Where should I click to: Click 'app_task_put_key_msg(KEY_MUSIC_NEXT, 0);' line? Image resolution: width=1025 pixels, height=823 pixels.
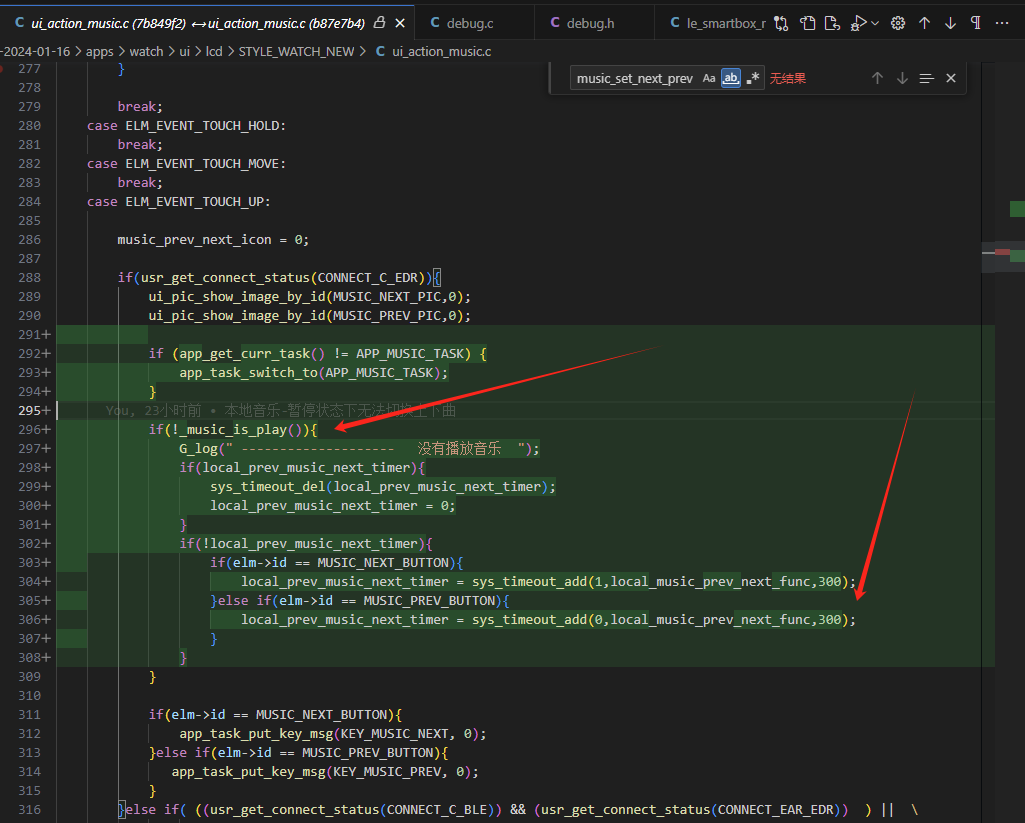pyautogui.click(x=333, y=733)
